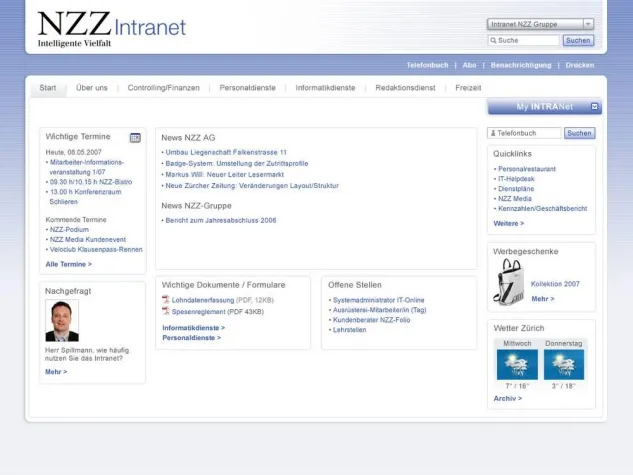Focus the Suche search field in header
The width and height of the screenshot is (633, 475).
524,40
